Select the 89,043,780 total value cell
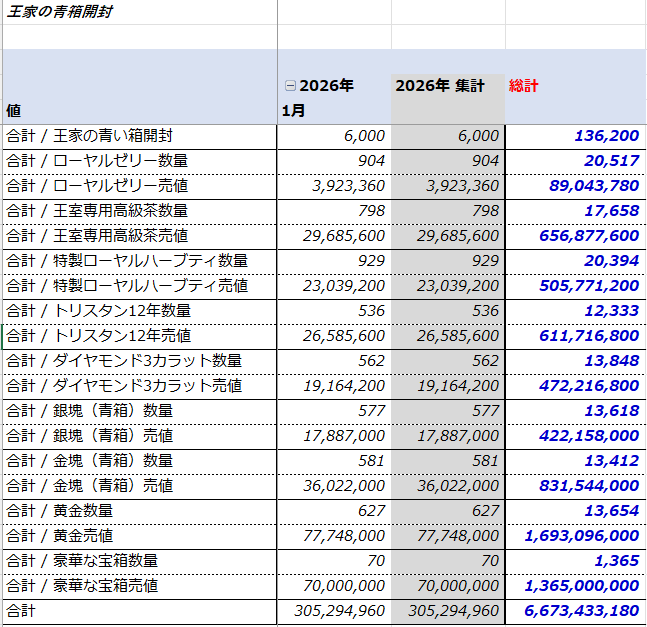Screen dimensions: 647x627 point(593,186)
